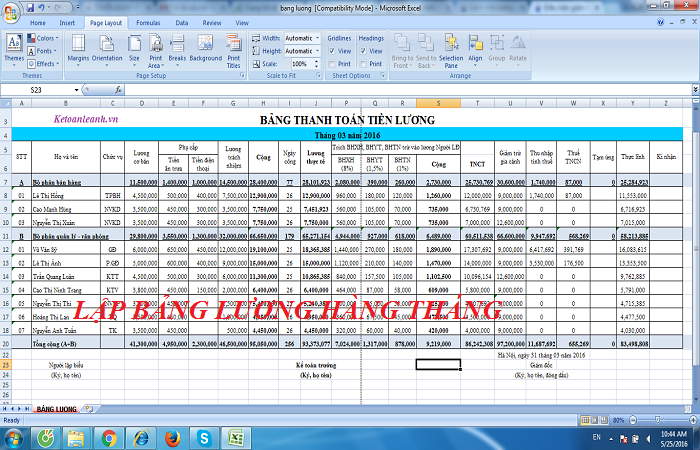Screen dimensions: 700x450
Task: Click the insert function fx button
Action: coord(118,90)
